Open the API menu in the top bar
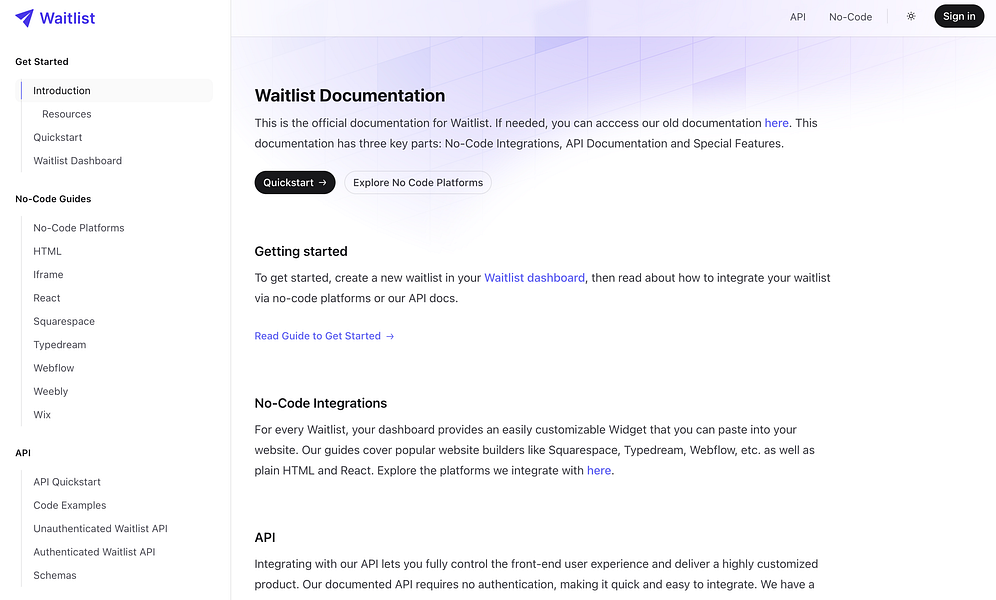 coord(797,16)
